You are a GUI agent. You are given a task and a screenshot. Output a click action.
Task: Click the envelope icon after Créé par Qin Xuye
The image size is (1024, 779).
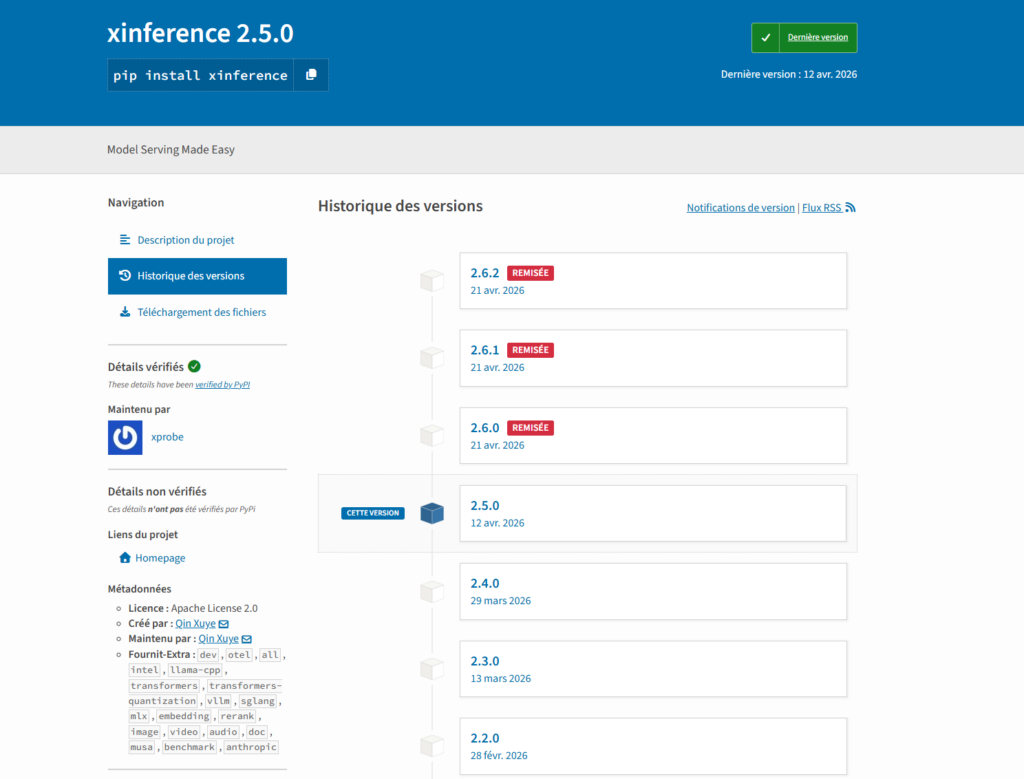[223, 624]
